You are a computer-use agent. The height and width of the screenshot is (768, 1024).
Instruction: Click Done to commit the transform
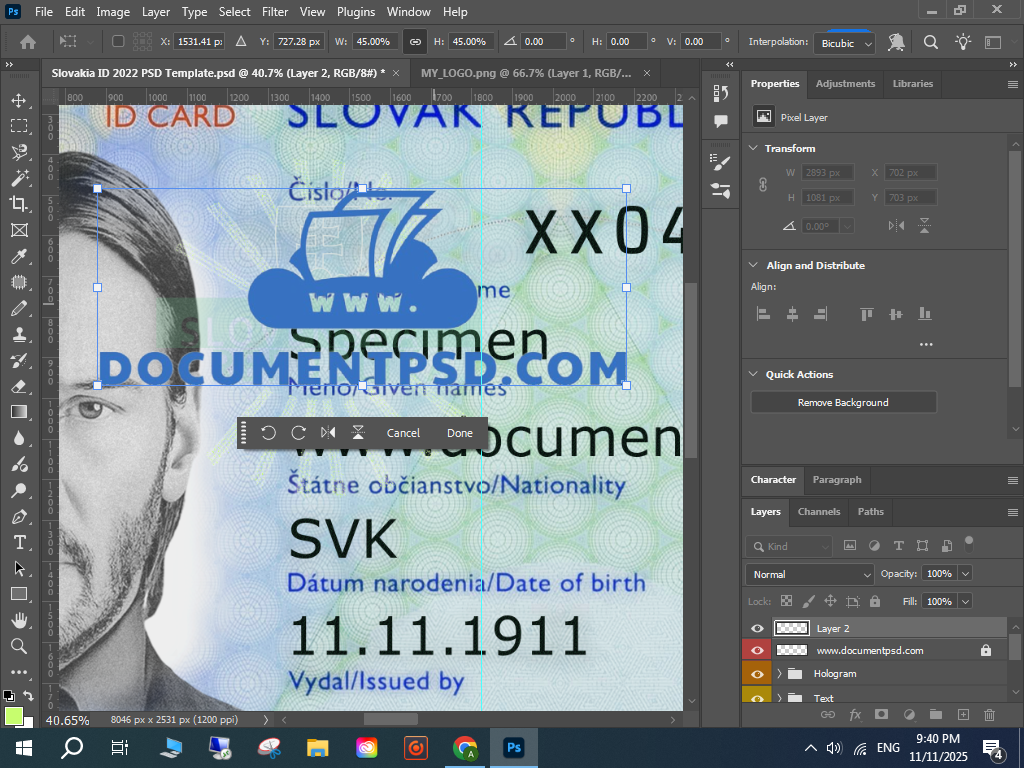click(x=460, y=433)
